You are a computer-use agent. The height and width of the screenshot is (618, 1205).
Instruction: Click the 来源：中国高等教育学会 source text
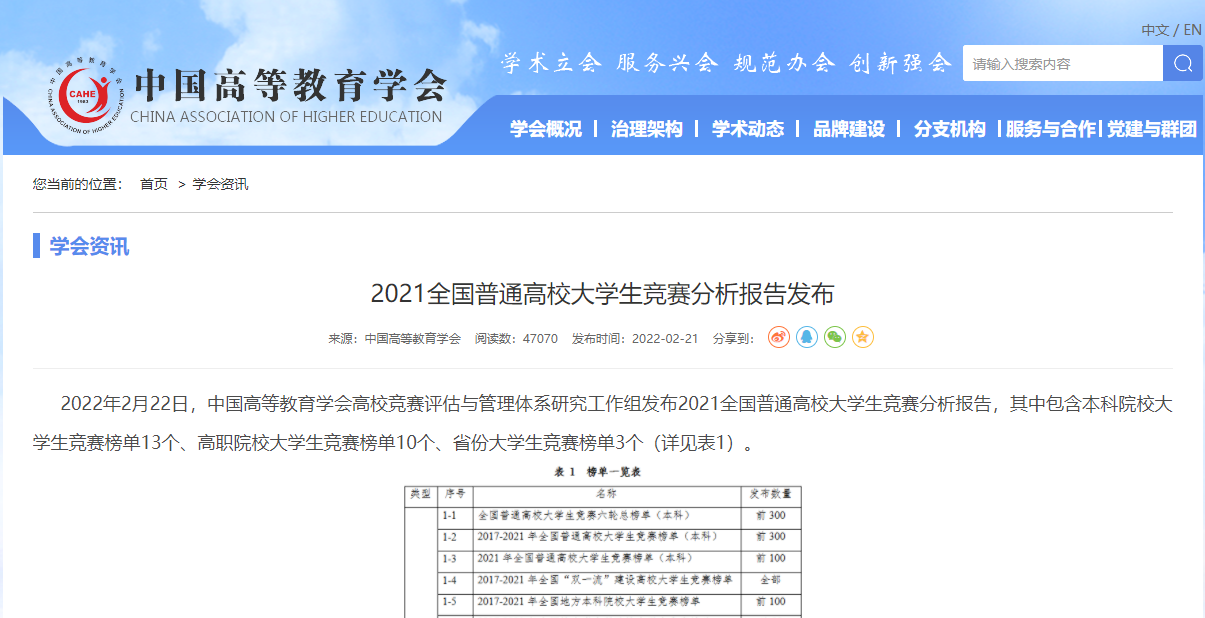click(x=395, y=339)
